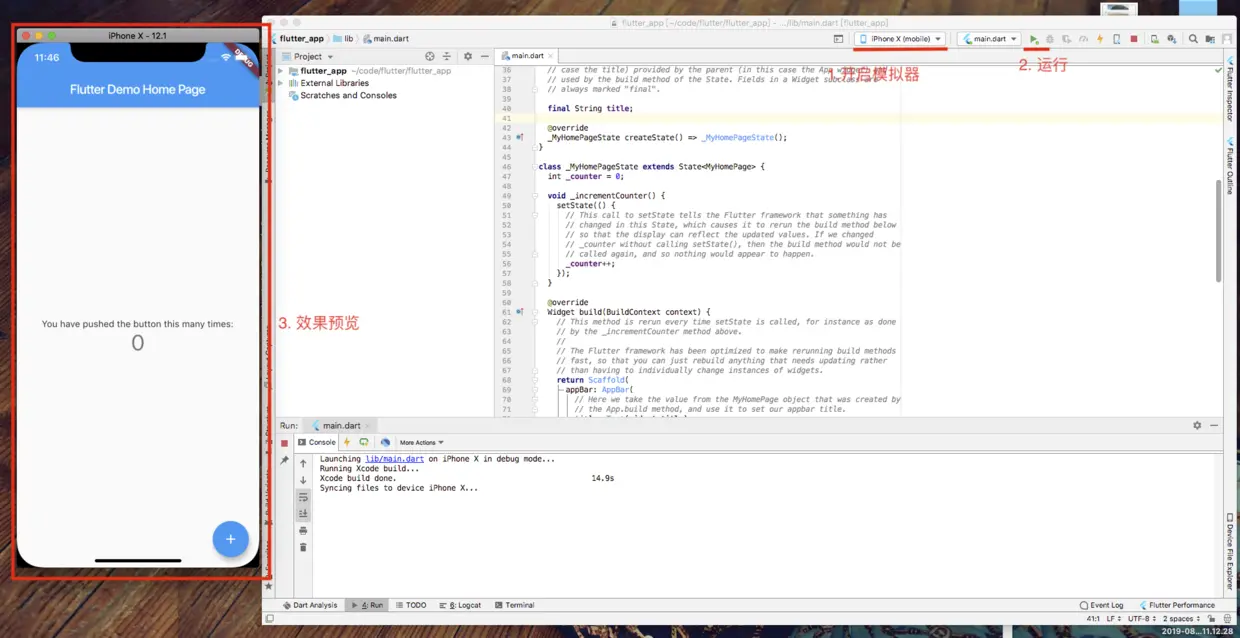Hide the Run panel with the minus icon
The image size is (1240, 638).
click(x=1215, y=425)
